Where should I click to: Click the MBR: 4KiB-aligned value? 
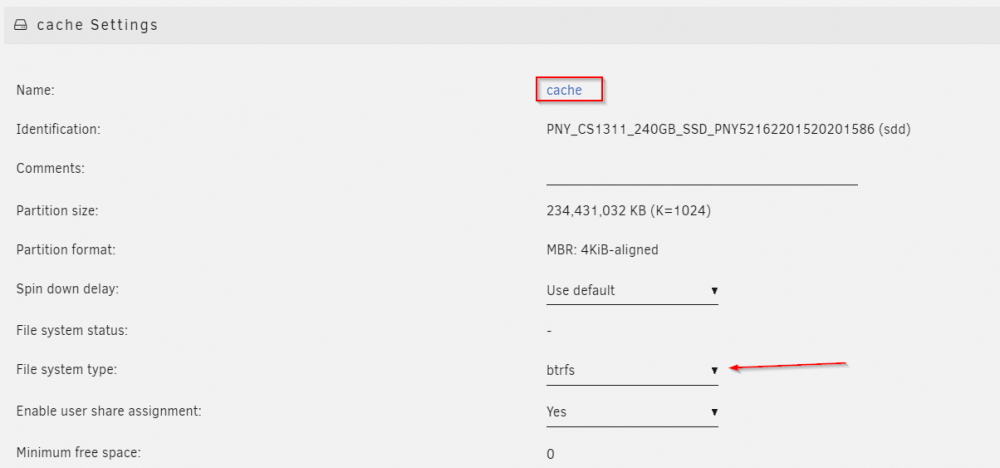pos(602,250)
